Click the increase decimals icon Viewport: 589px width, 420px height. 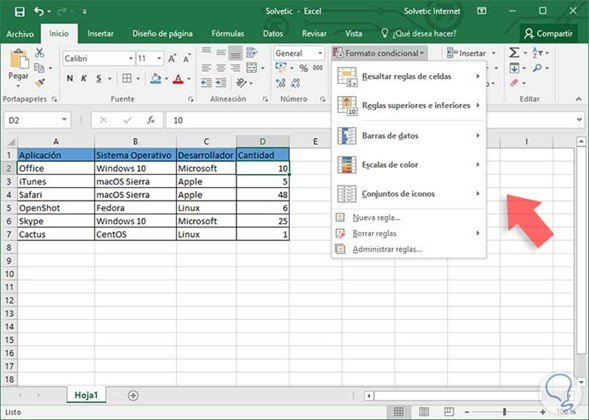click(281, 83)
